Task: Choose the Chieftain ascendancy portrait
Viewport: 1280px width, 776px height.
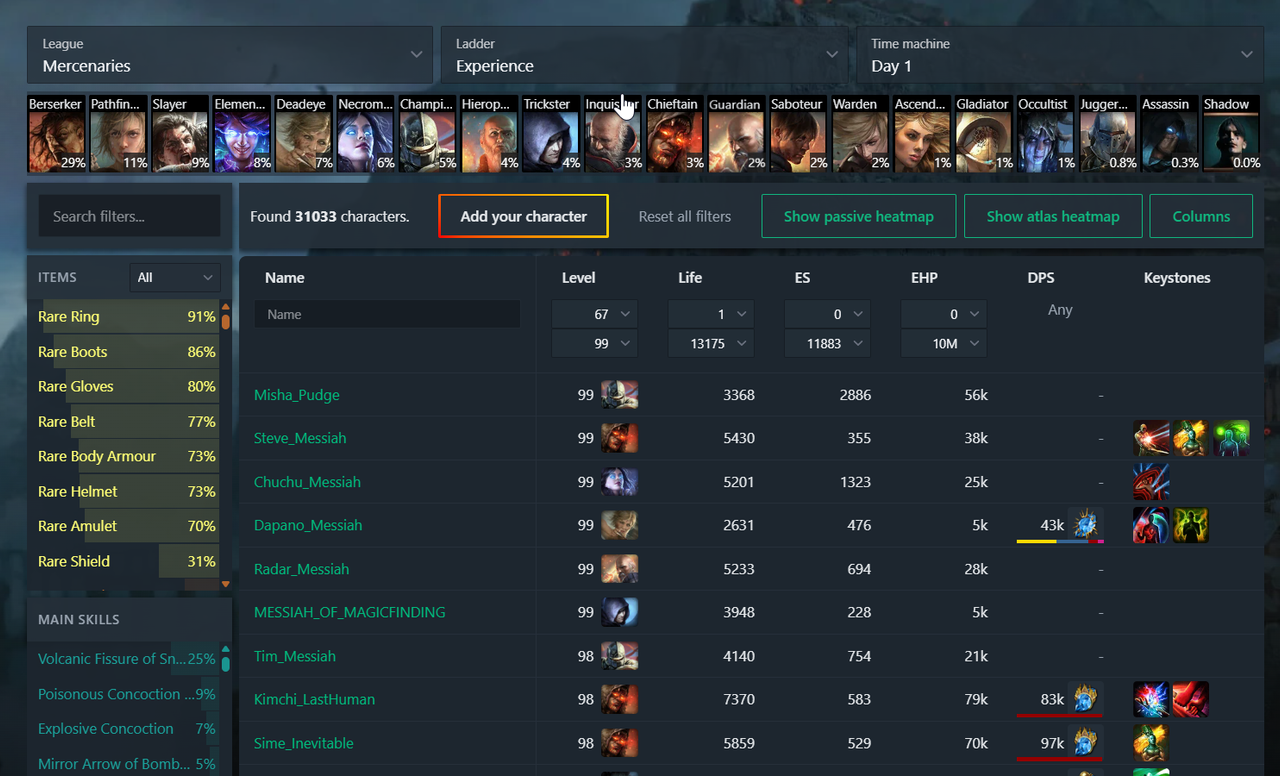Action: click(675, 134)
